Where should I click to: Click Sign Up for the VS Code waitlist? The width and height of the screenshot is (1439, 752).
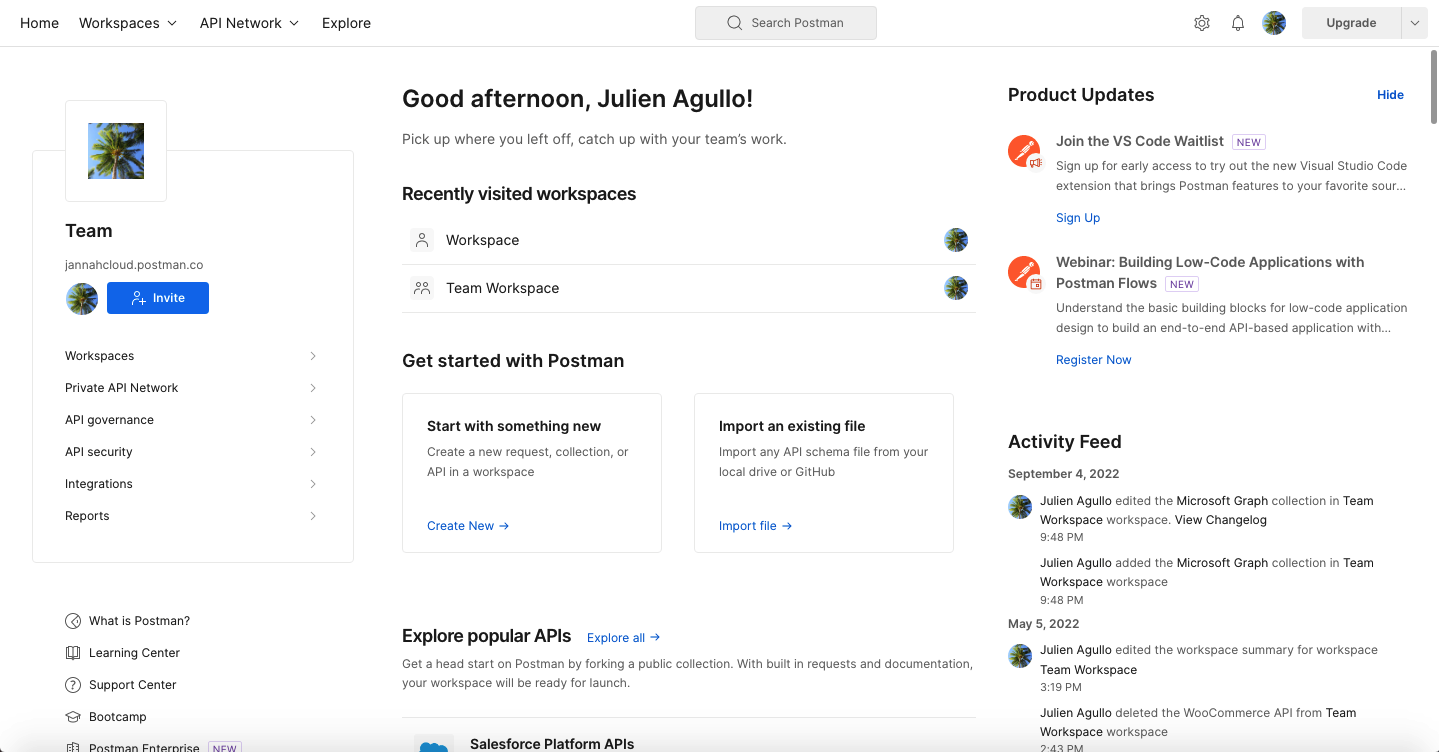1077,217
